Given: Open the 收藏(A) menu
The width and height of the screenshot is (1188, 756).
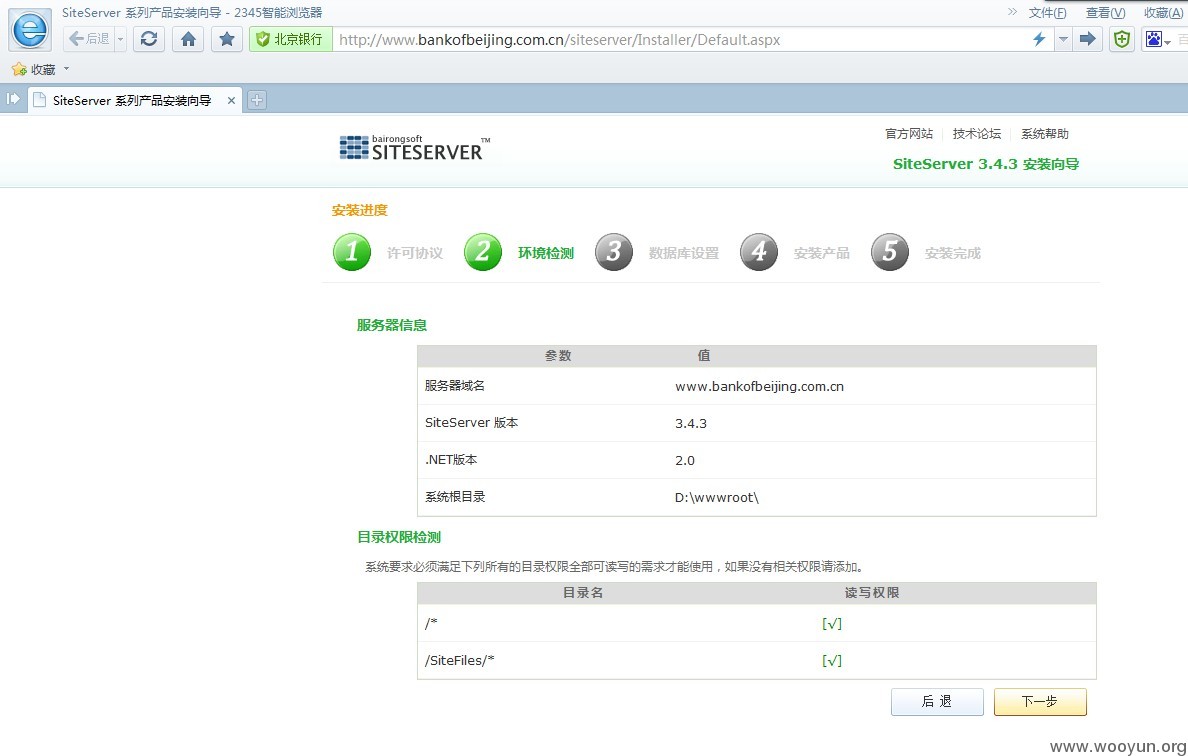Looking at the screenshot, I should (1163, 13).
